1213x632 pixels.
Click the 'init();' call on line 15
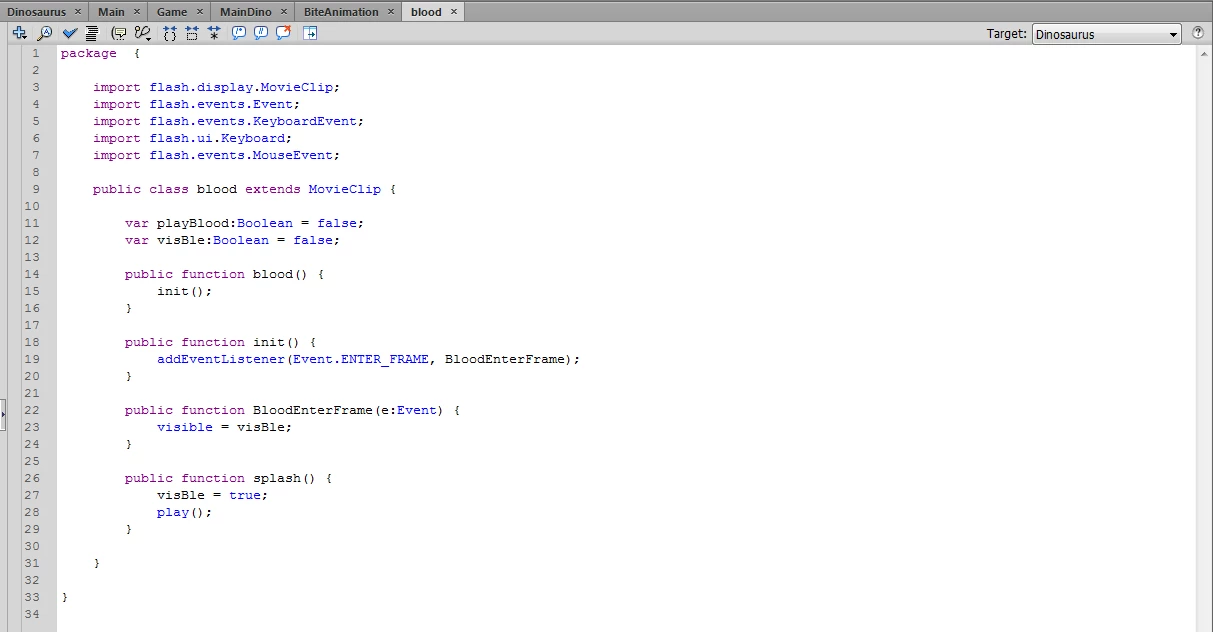185,291
